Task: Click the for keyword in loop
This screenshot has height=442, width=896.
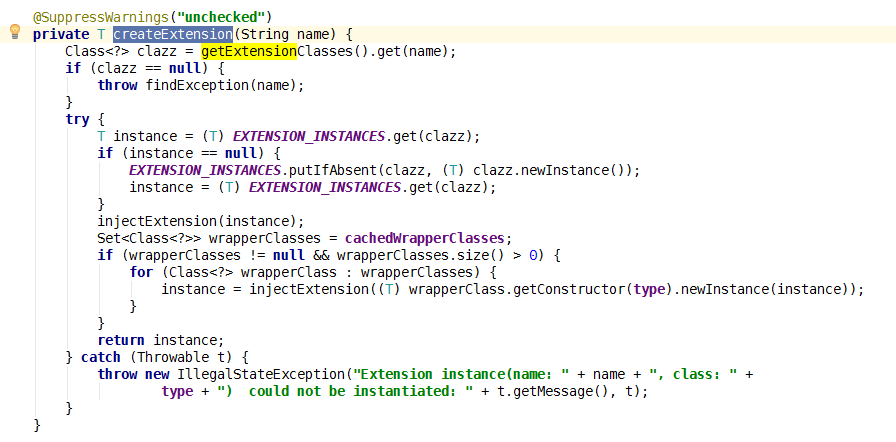Action: tap(141, 272)
